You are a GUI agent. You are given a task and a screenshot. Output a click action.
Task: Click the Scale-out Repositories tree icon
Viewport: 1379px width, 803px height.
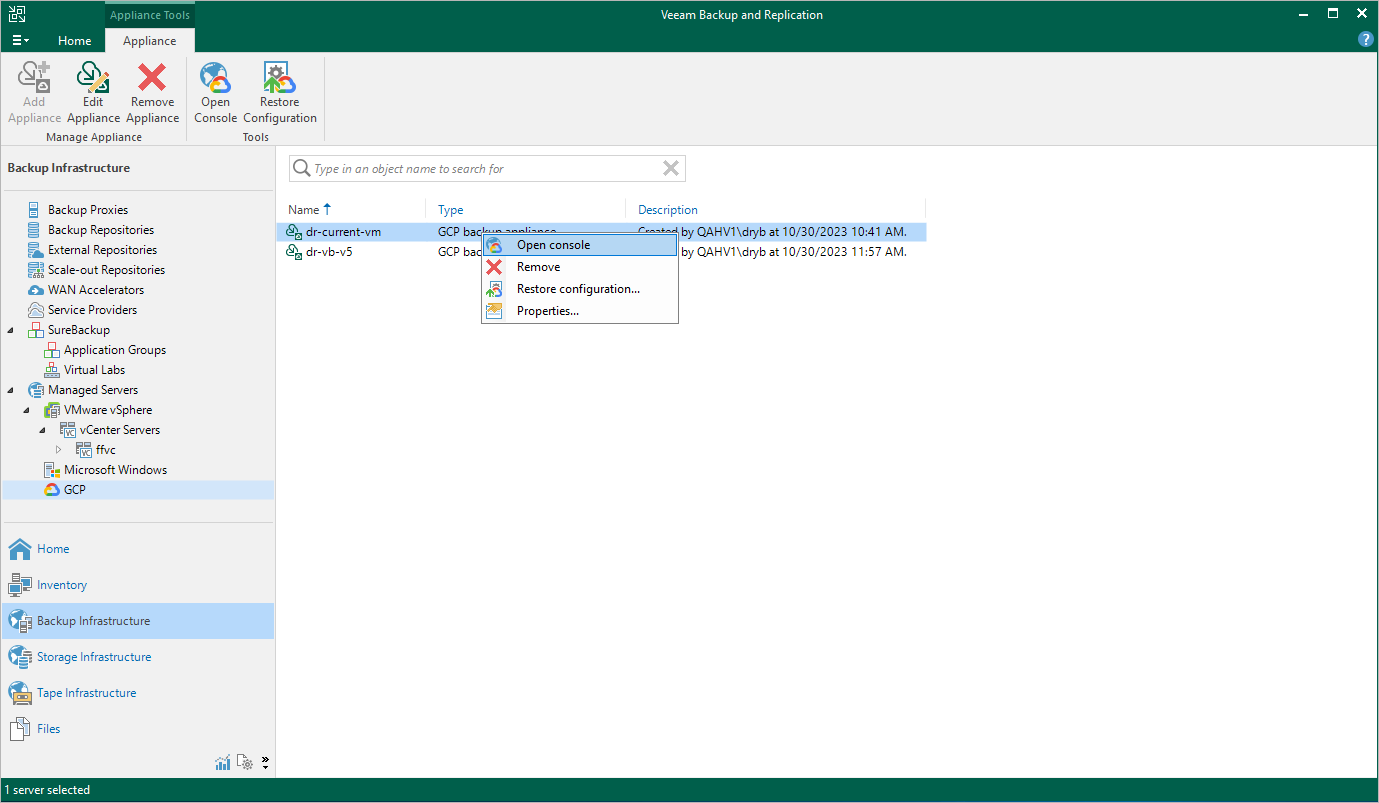tap(36, 270)
